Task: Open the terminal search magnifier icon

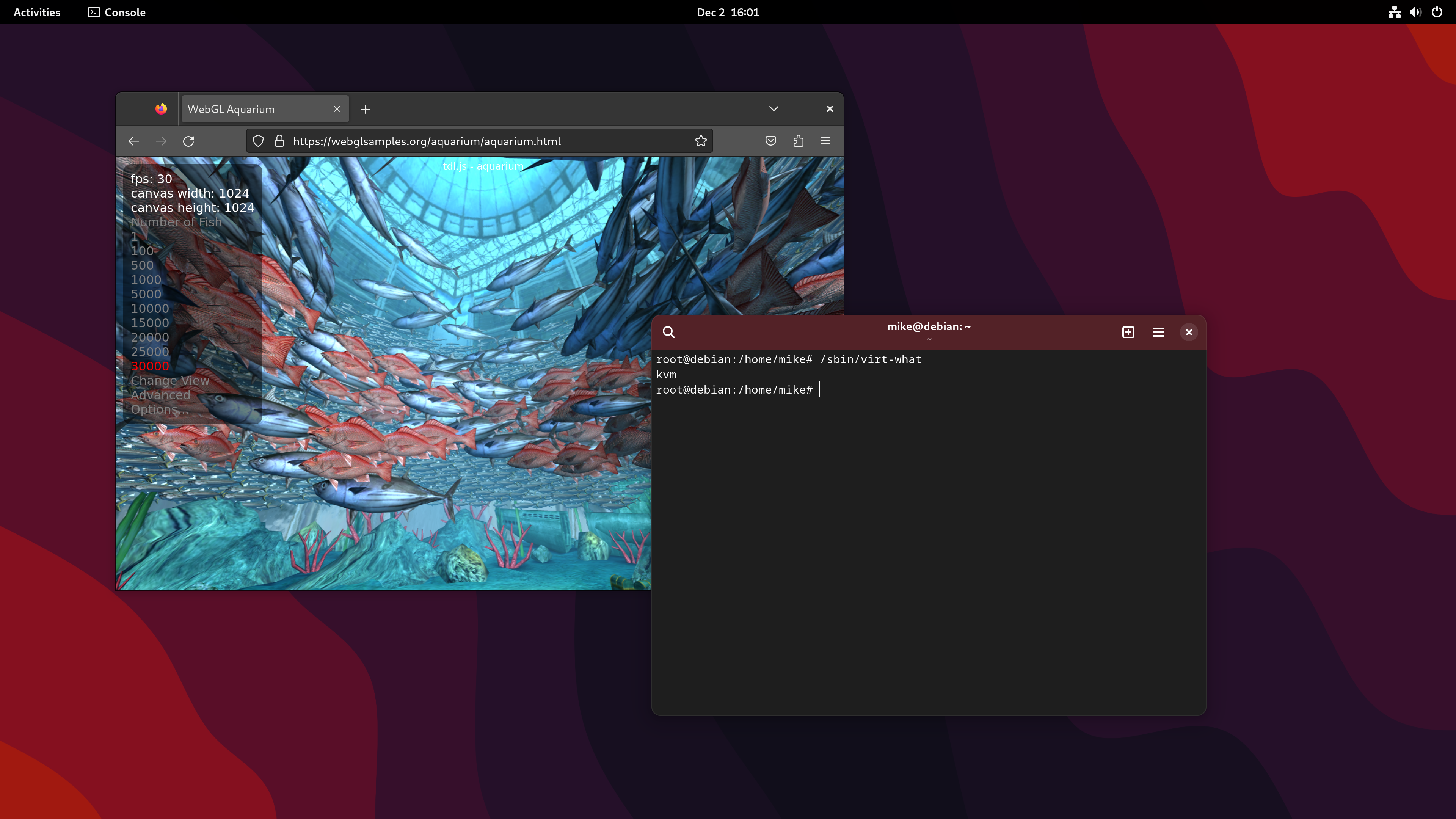Action: (x=668, y=333)
